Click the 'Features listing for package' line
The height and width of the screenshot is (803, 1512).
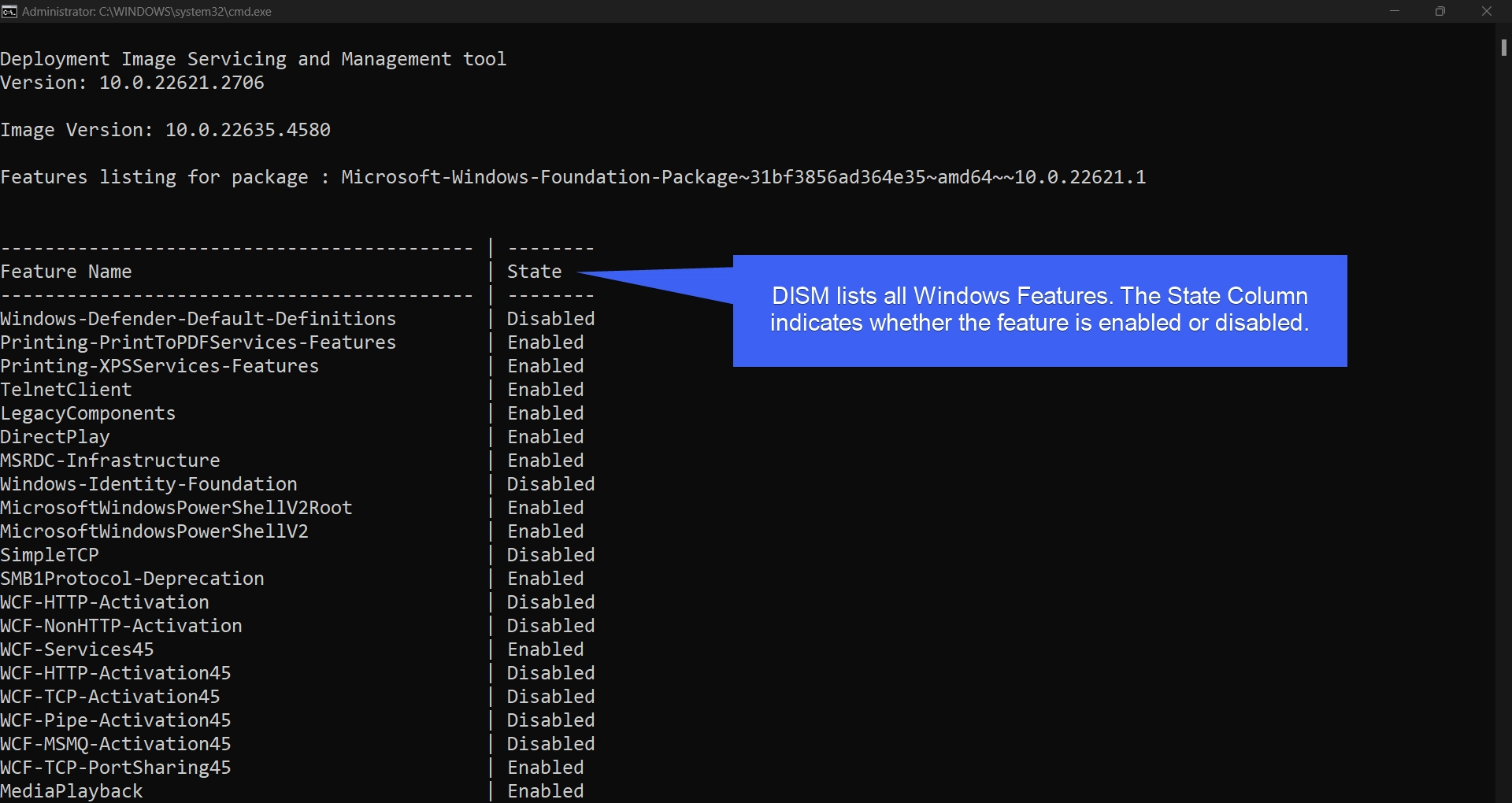(573, 177)
